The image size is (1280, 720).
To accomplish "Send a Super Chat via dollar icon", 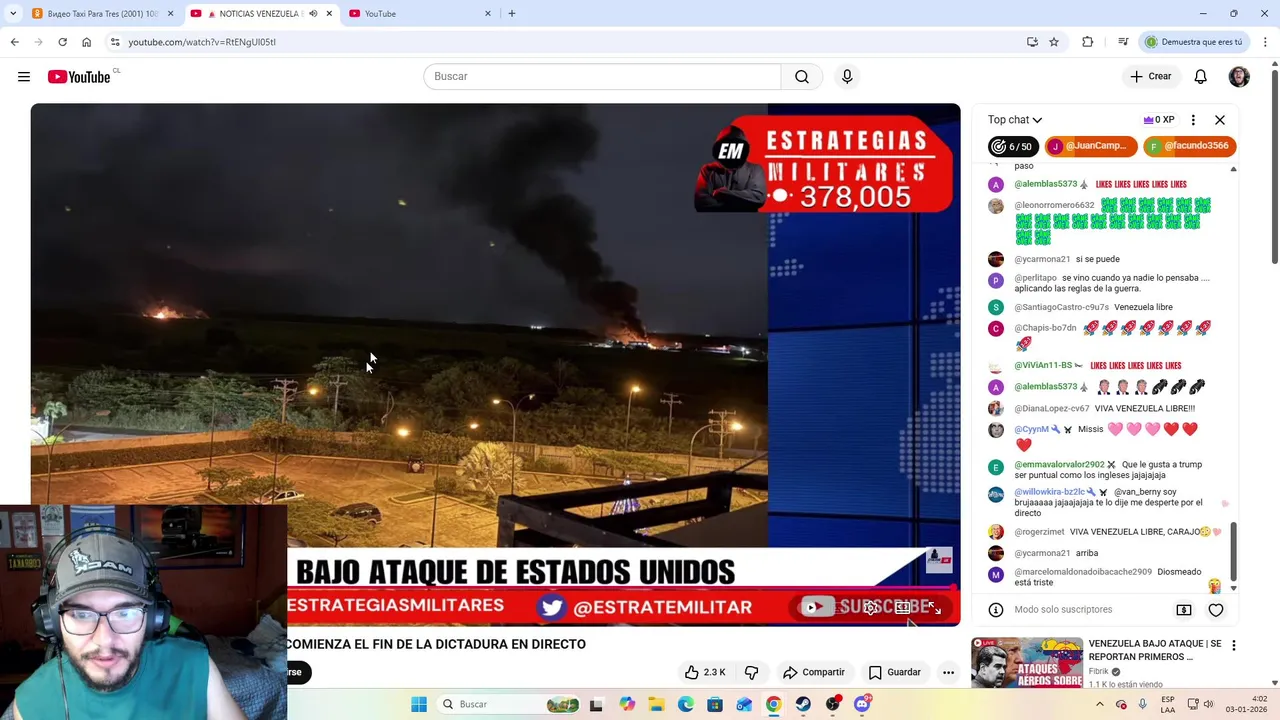I will click(x=1184, y=610).
